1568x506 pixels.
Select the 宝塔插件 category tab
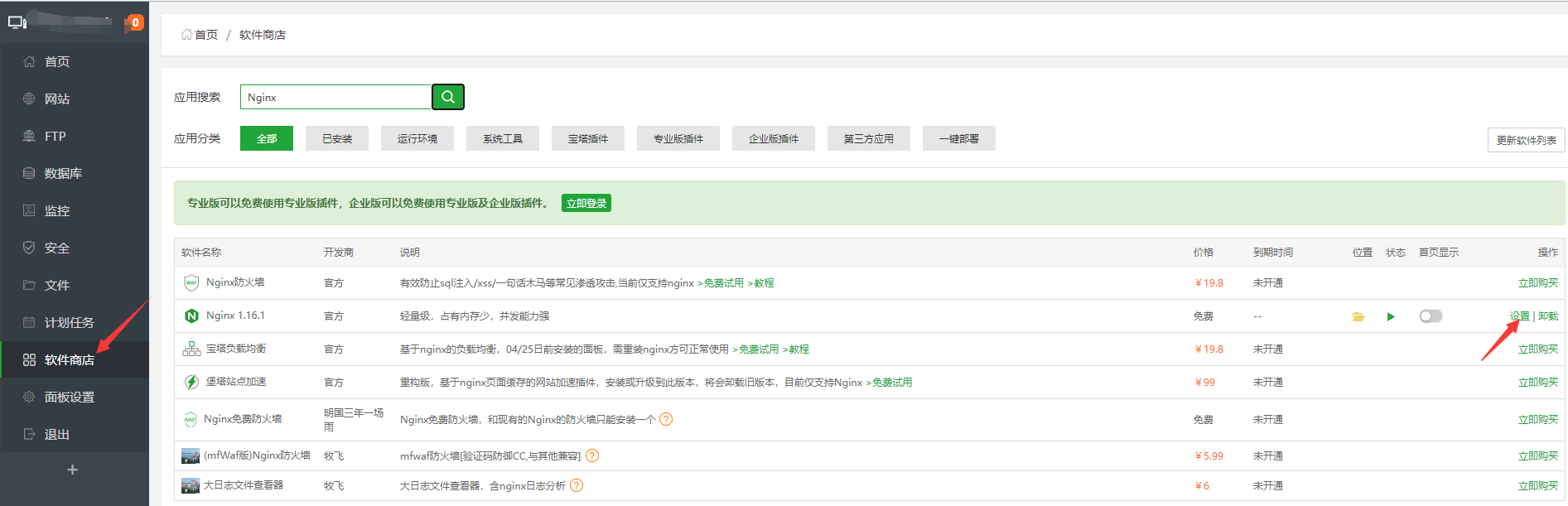pyautogui.click(x=588, y=138)
